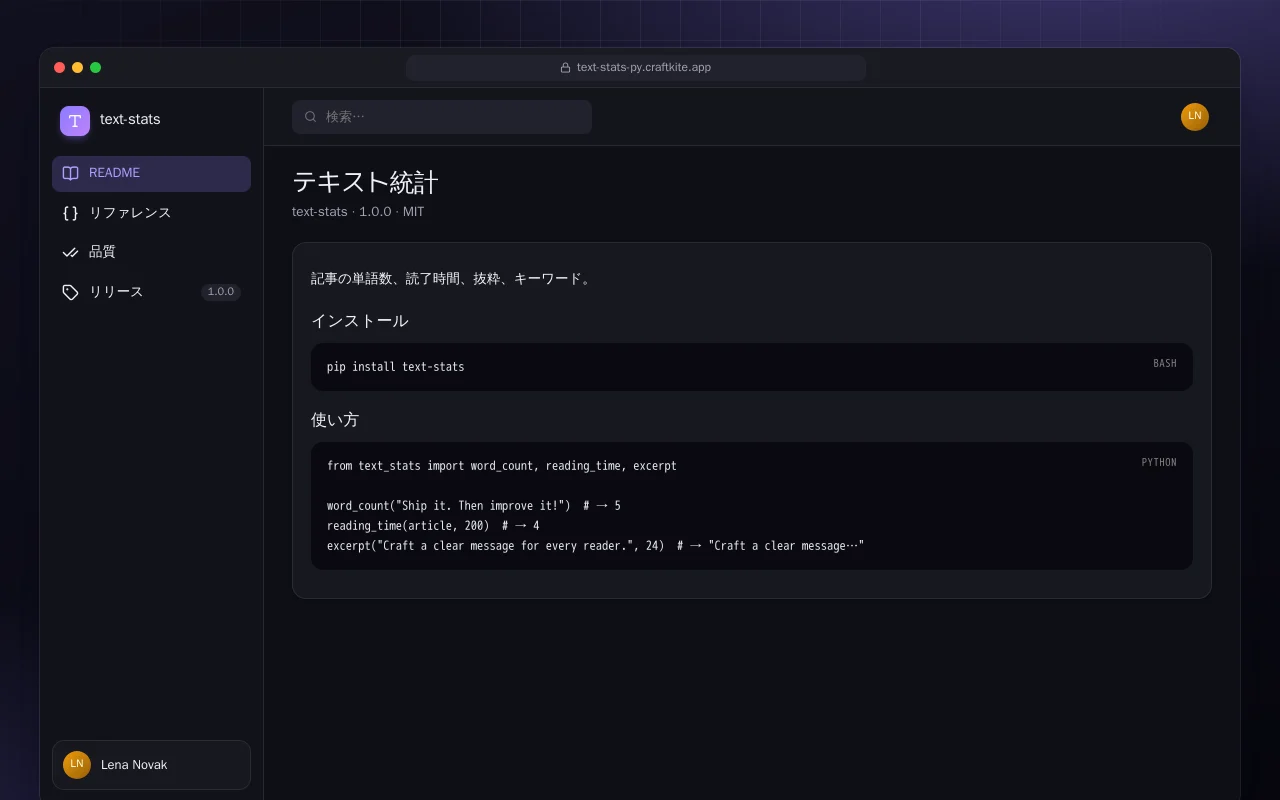Click the テキスト統計 page title

pos(365,182)
